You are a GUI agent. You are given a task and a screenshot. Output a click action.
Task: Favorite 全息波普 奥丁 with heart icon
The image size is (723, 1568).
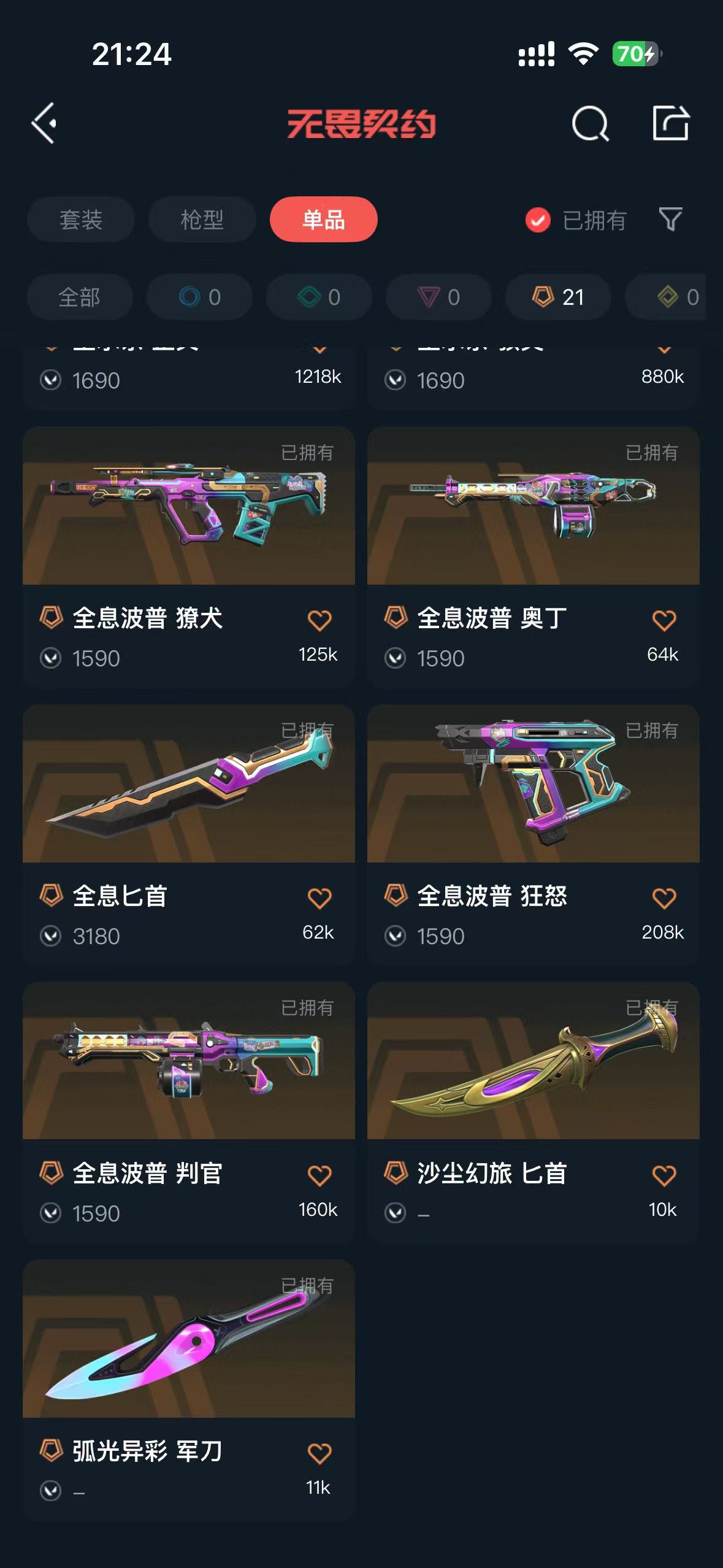[664, 620]
